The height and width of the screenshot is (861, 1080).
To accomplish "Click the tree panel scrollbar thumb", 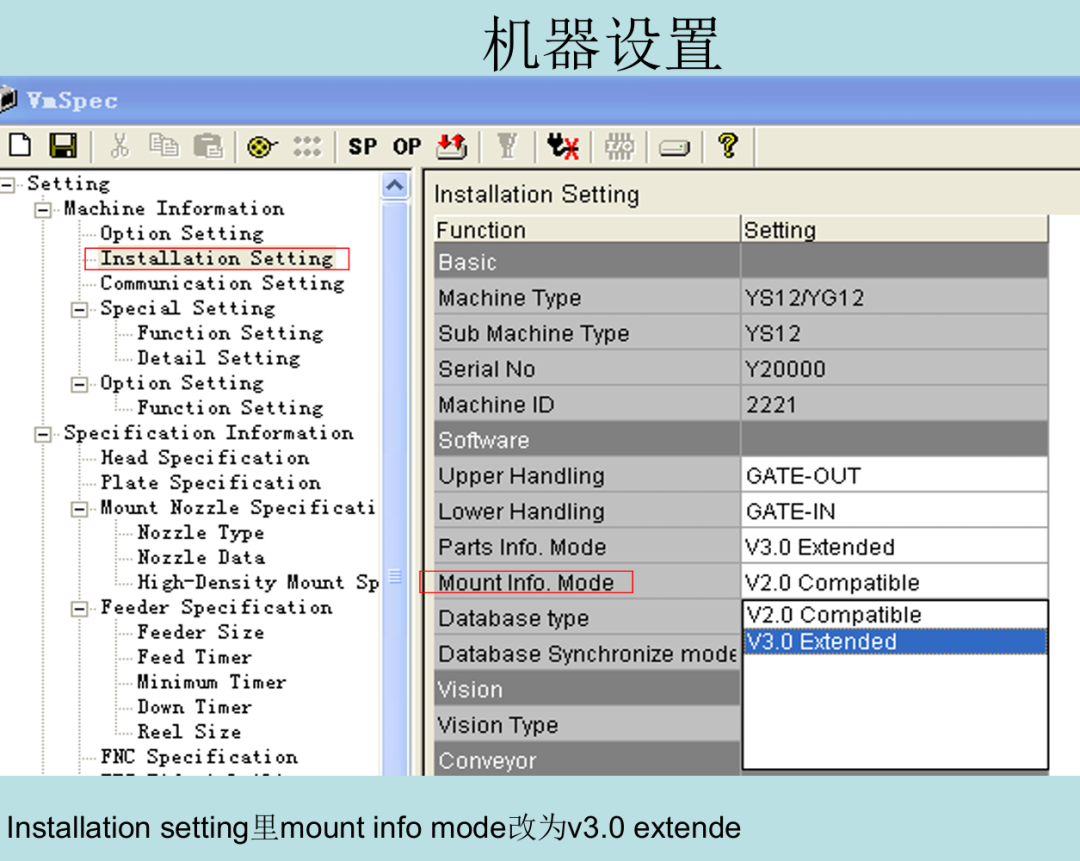I will pos(395,489).
